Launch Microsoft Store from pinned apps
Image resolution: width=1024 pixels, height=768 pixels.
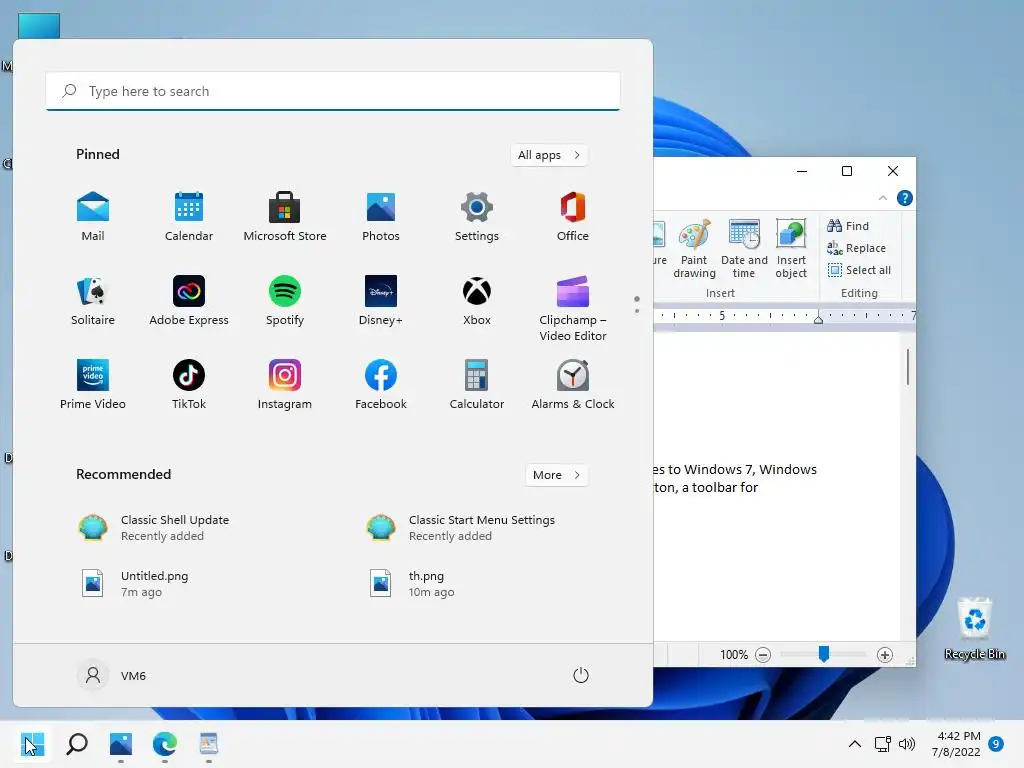(285, 216)
